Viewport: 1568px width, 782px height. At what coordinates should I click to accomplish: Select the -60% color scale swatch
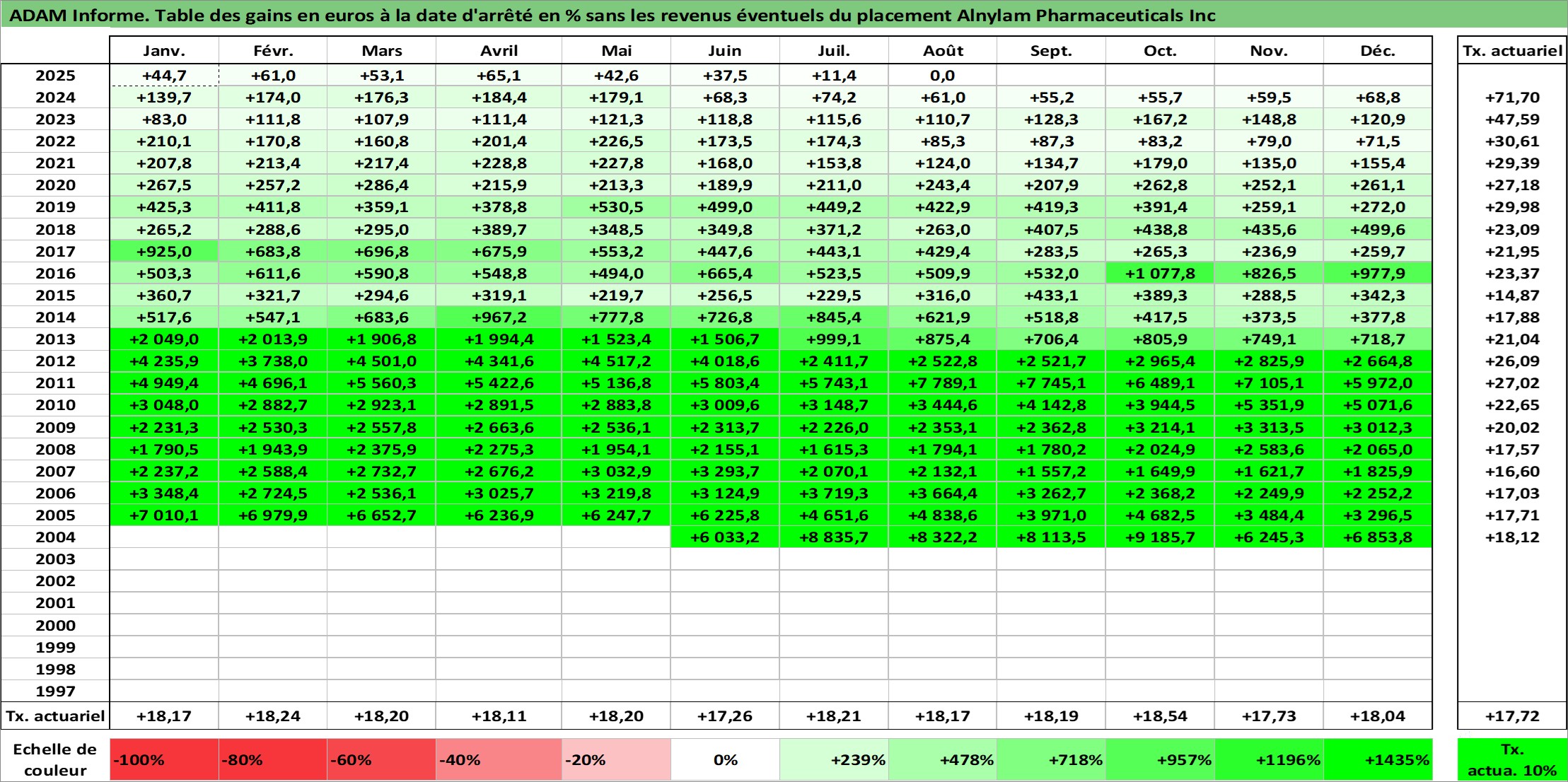381,759
